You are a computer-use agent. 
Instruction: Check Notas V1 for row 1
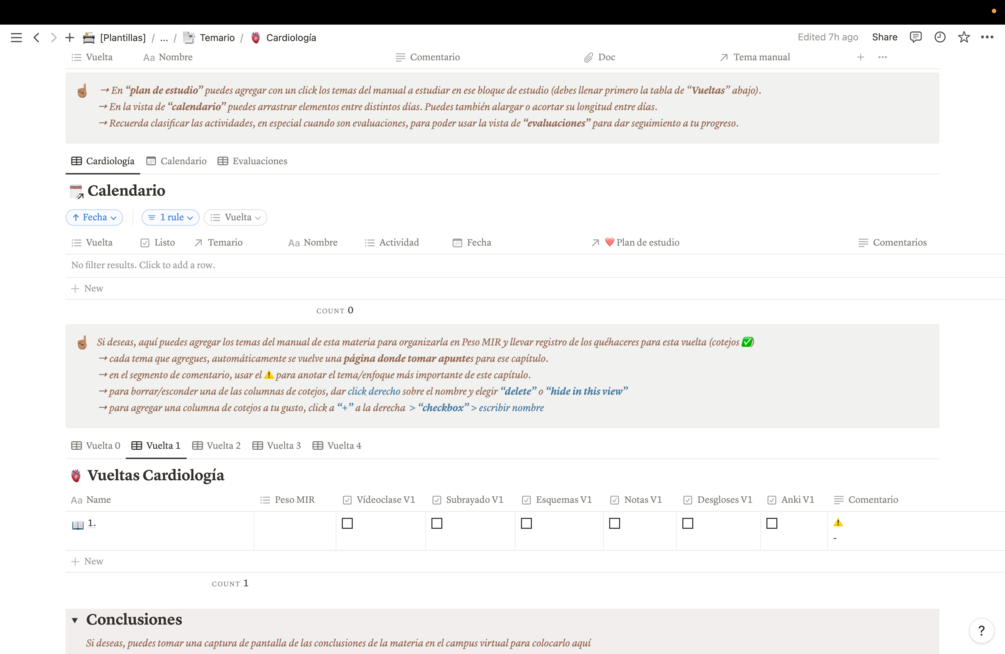(615, 524)
